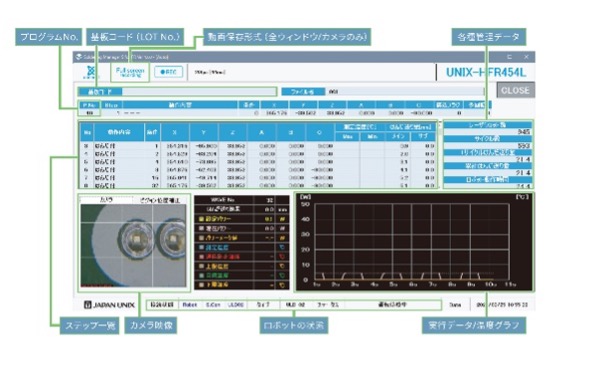Toggle the green temperature series checkbox

201,275
